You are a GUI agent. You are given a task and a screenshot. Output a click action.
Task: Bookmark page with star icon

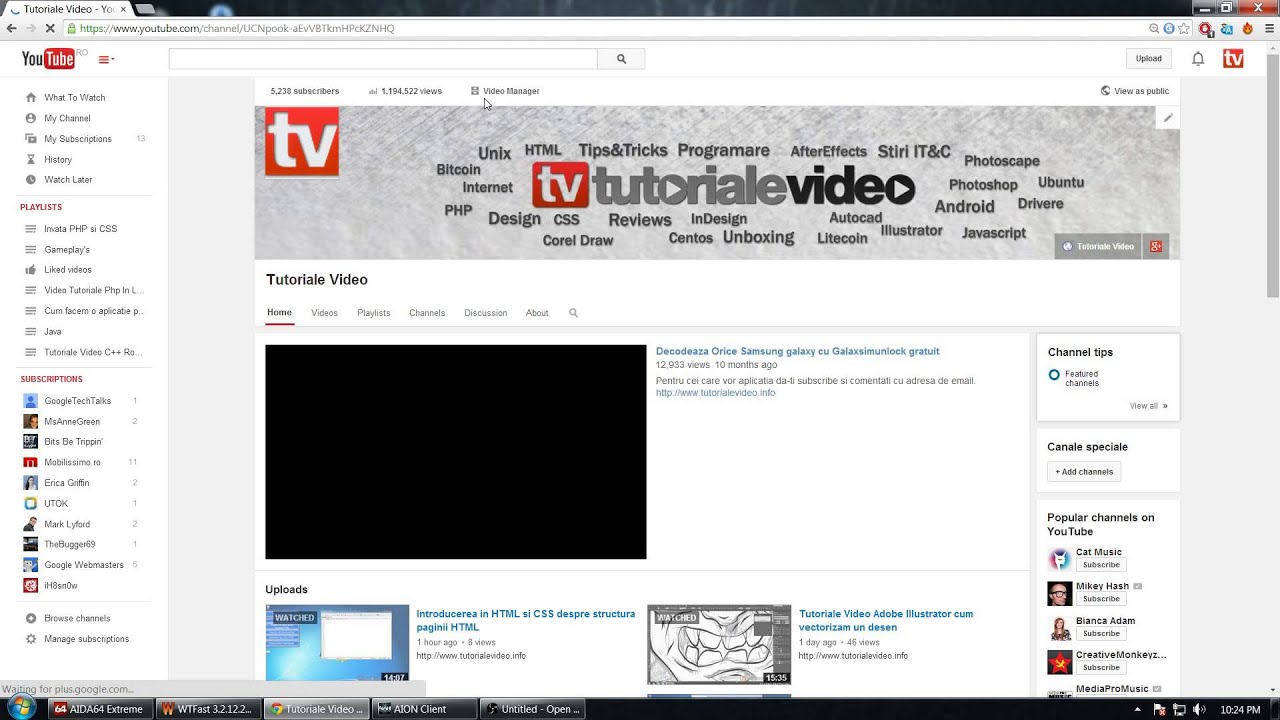1184,28
